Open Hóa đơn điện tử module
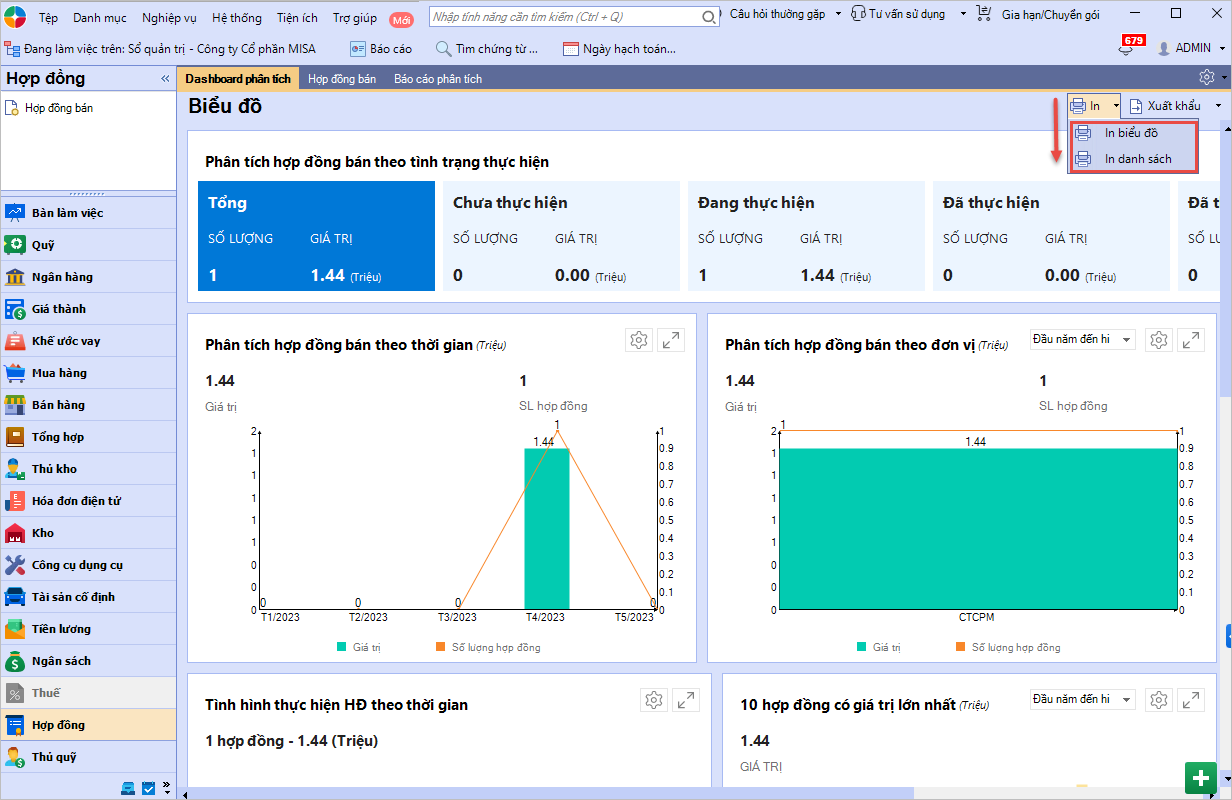This screenshot has height=800, width=1232. click(x=76, y=501)
